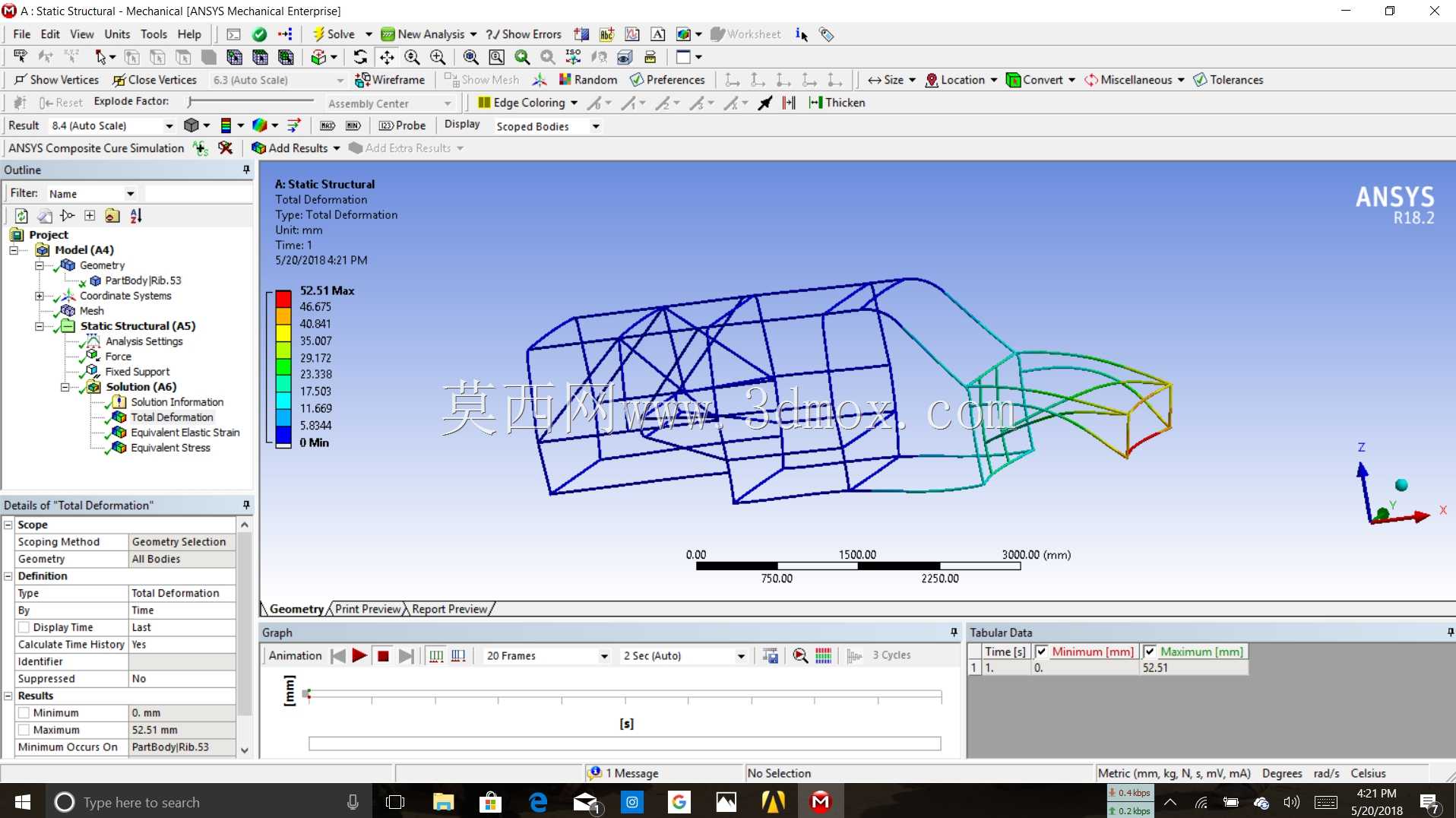Screen dimensions: 1456x818
Task: Open the File menu
Action: tap(22, 34)
